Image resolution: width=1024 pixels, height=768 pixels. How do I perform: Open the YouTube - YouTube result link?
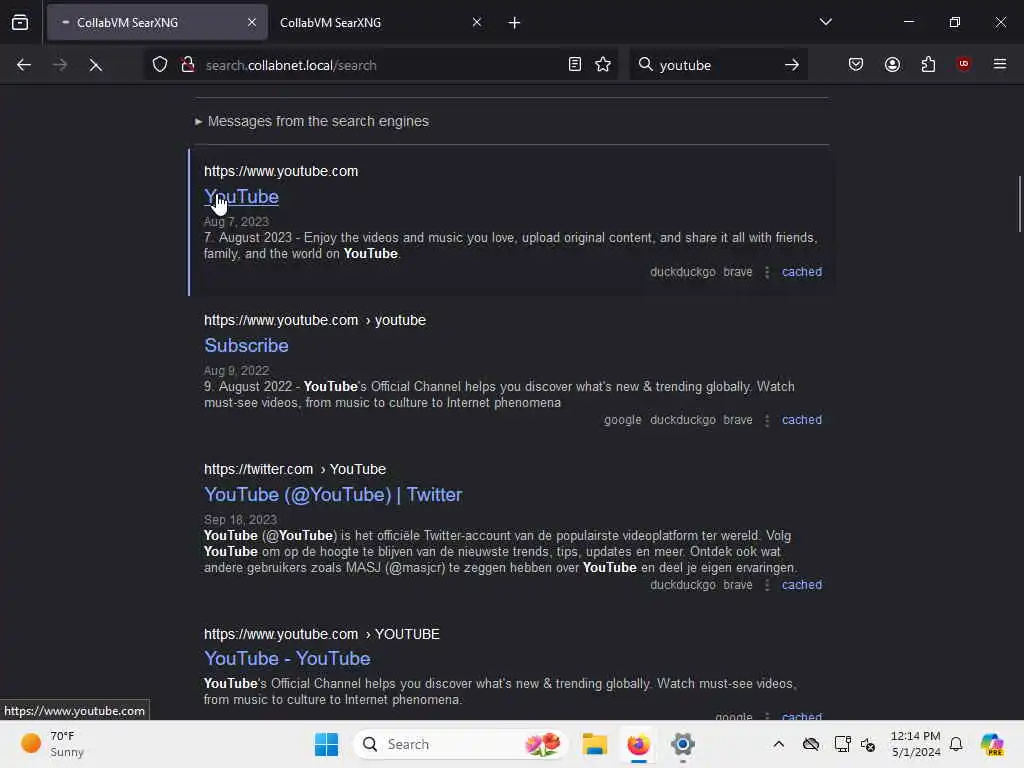(x=287, y=658)
